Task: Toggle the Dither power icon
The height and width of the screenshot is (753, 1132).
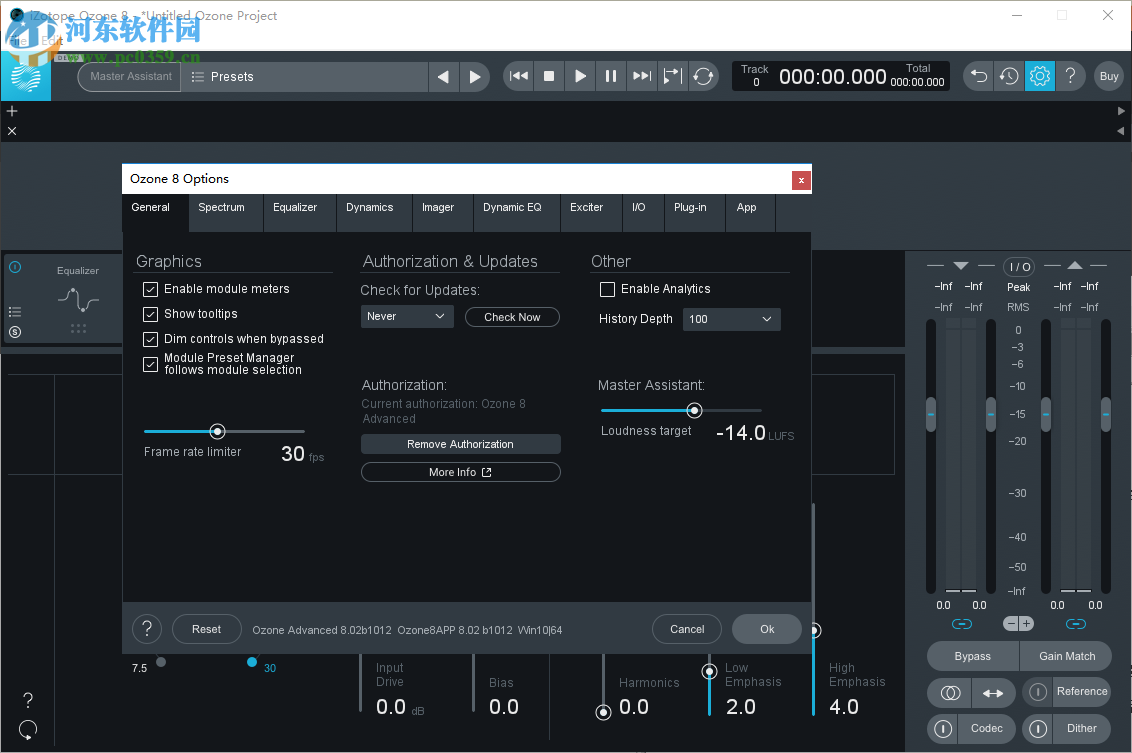Action: pyautogui.click(x=1039, y=729)
